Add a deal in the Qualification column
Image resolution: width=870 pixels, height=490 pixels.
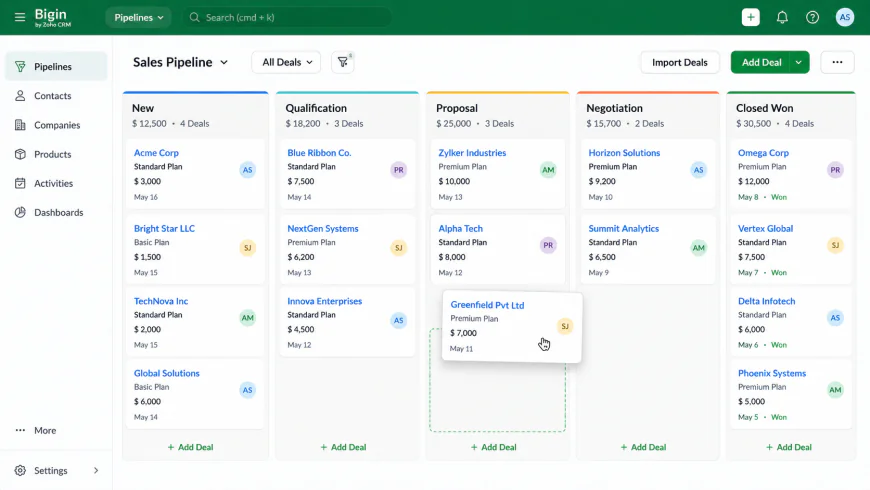tap(343, 447)
